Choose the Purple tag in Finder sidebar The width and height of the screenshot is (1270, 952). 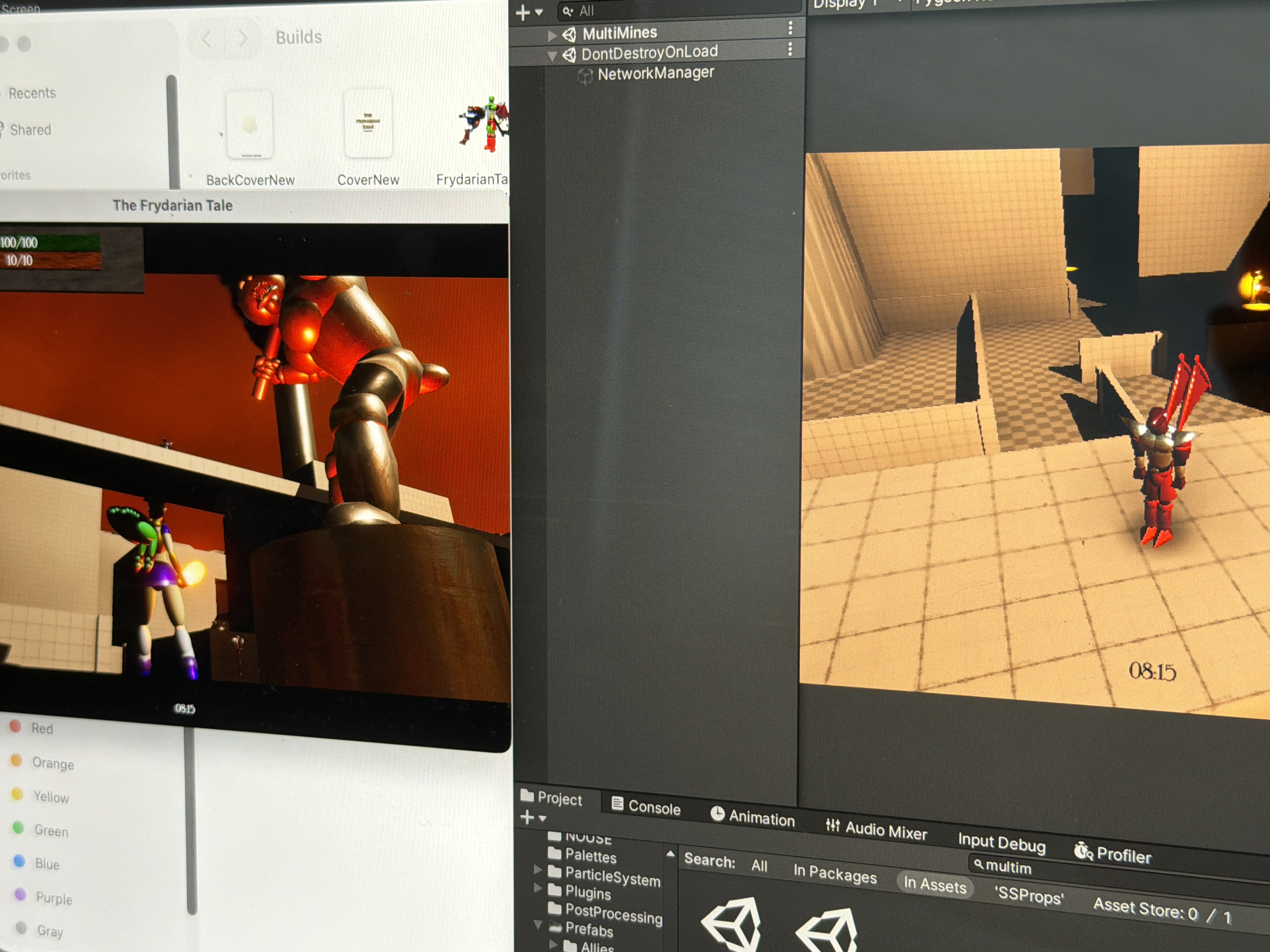click(x=44, y=897)
